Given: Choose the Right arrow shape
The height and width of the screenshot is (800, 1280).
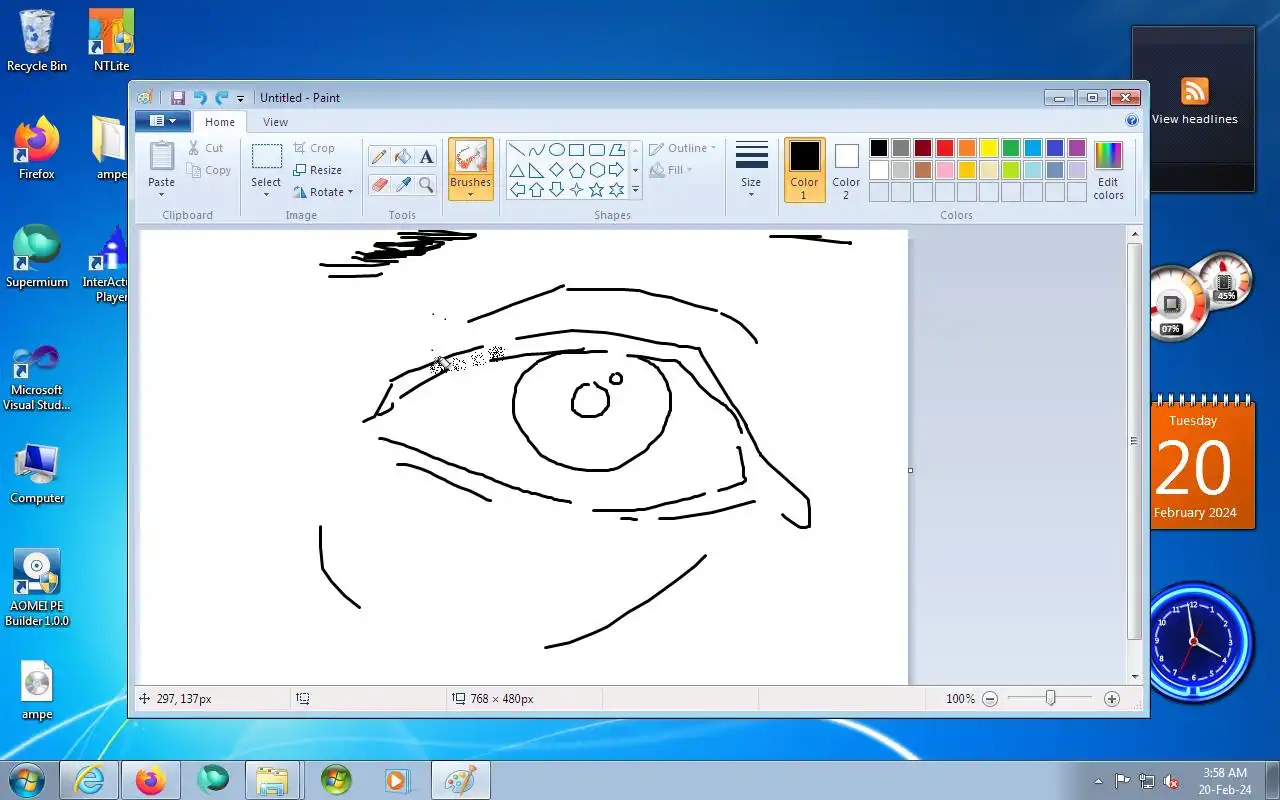Looking at the screenshot, I should [x=617, y=170].
